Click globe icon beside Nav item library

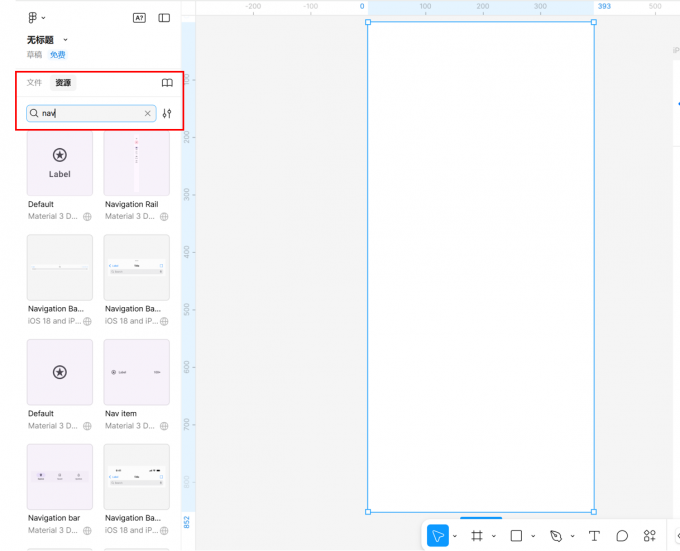point(164,426)
